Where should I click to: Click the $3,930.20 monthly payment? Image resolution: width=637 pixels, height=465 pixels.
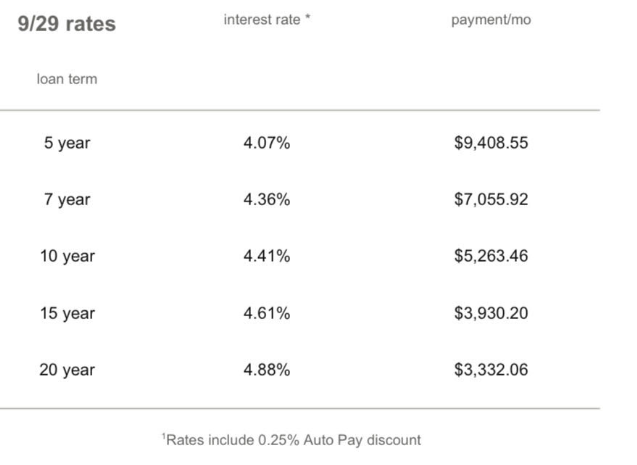pos(491,314)
